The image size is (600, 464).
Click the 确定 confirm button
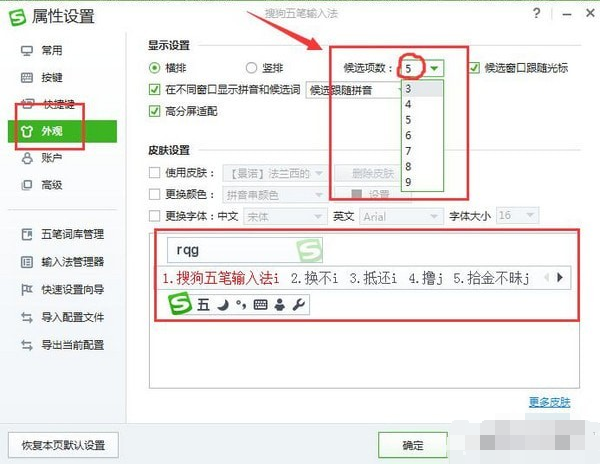click(412, 445)
